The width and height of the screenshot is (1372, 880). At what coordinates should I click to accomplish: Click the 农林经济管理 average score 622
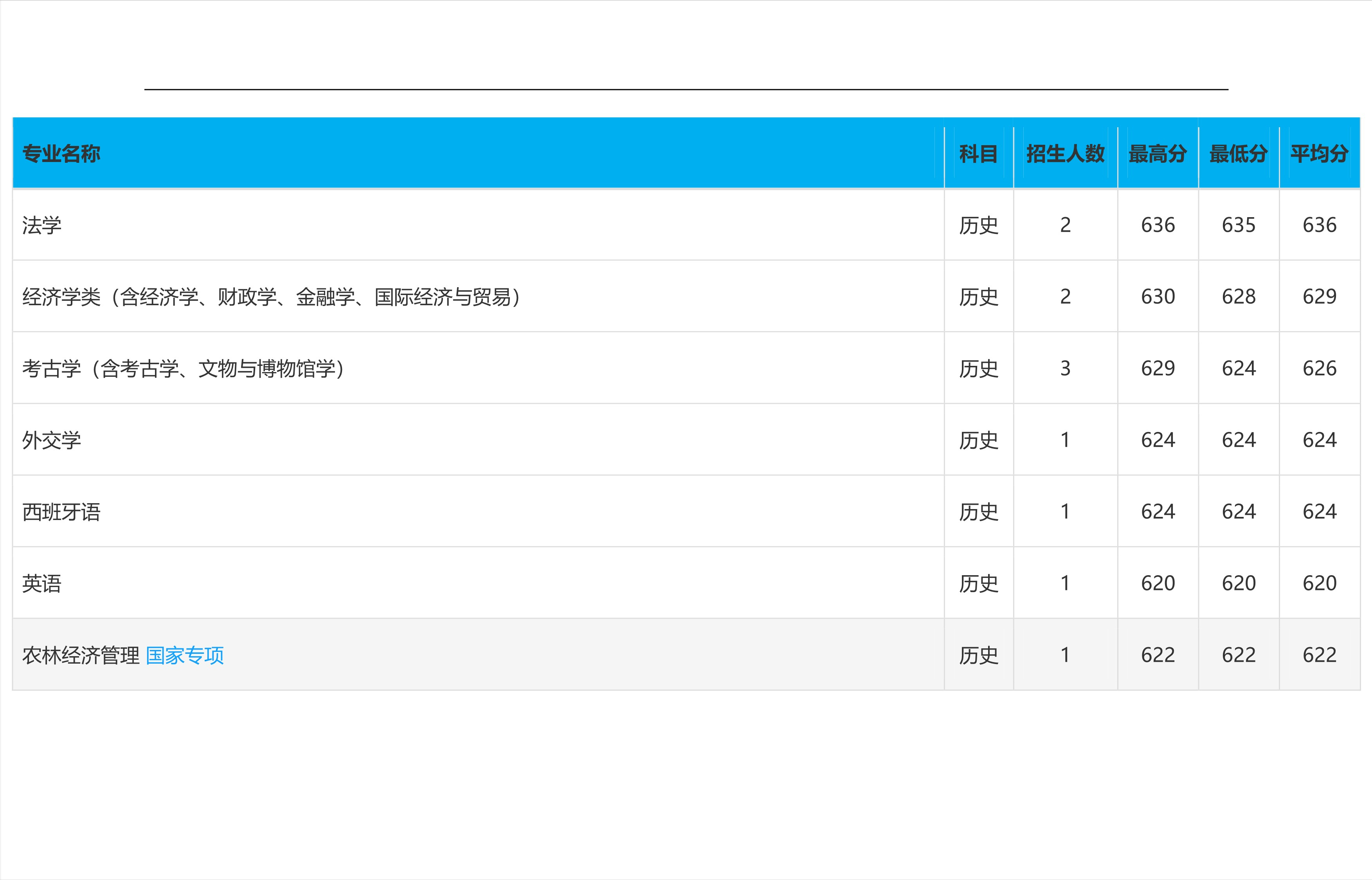click(1319, 655)
